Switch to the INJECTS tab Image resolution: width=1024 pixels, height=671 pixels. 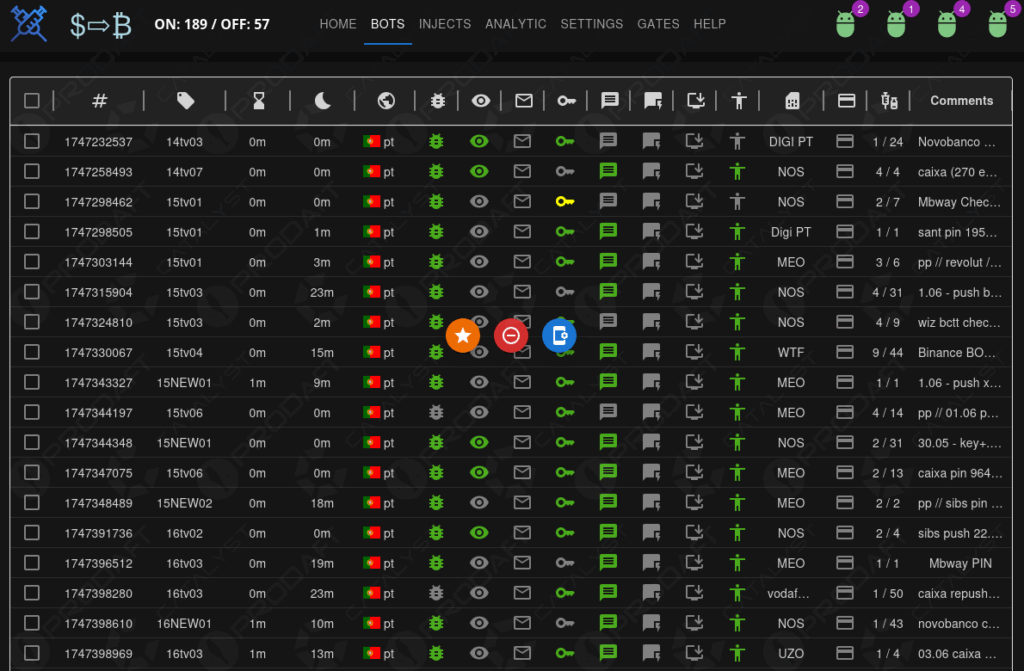445,24
